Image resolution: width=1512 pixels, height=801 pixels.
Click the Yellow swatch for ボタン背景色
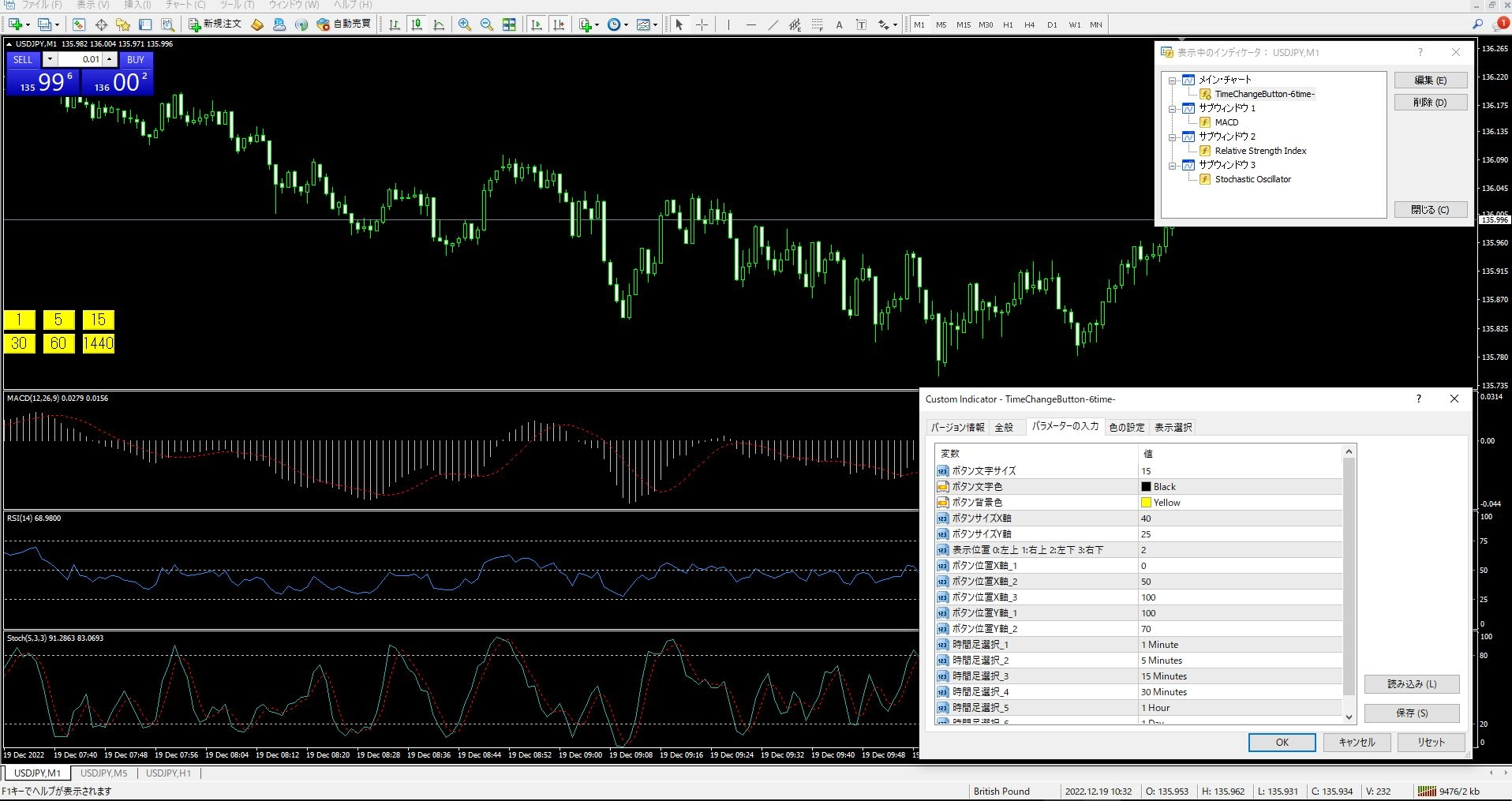pos(1146,503)
